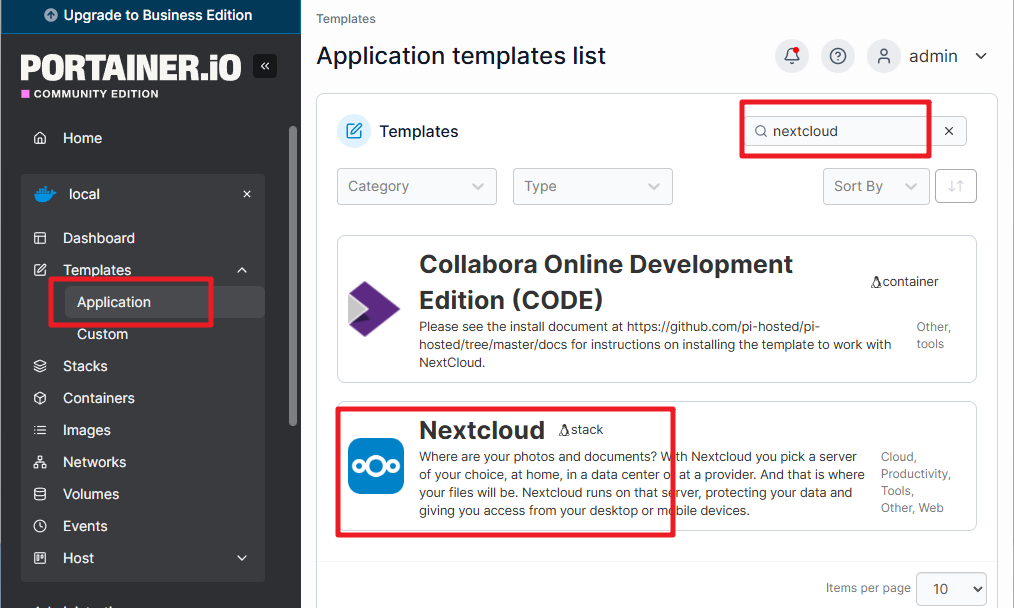The height and width of the screenshot is (608, 1014).
Task: Select Application templates submenu
Action: 164,302
